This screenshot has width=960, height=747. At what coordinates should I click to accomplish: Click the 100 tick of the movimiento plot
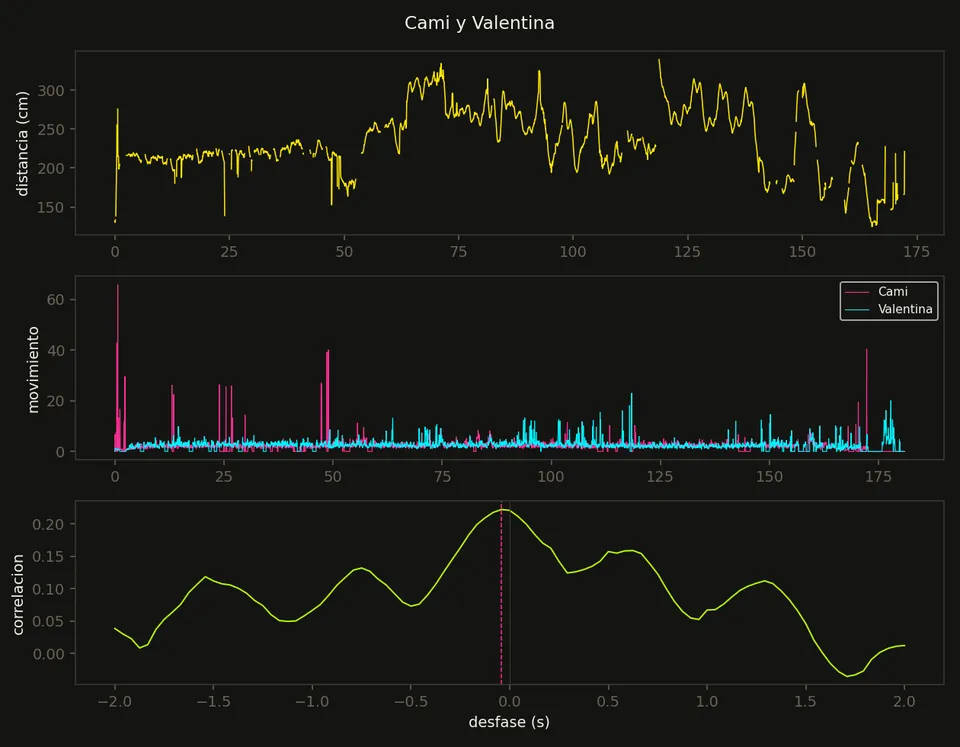[550, 476]
